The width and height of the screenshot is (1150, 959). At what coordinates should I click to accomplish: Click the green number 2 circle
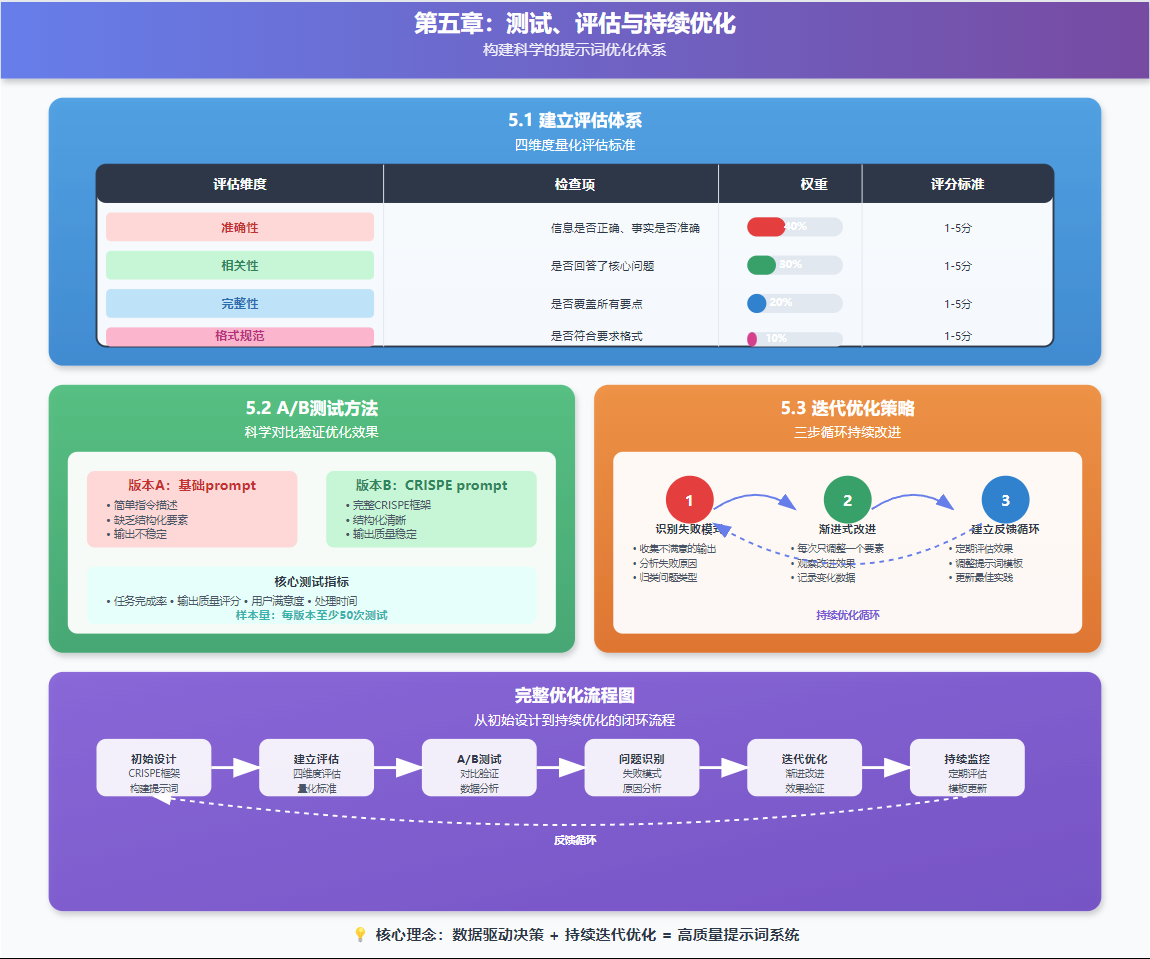847,501
